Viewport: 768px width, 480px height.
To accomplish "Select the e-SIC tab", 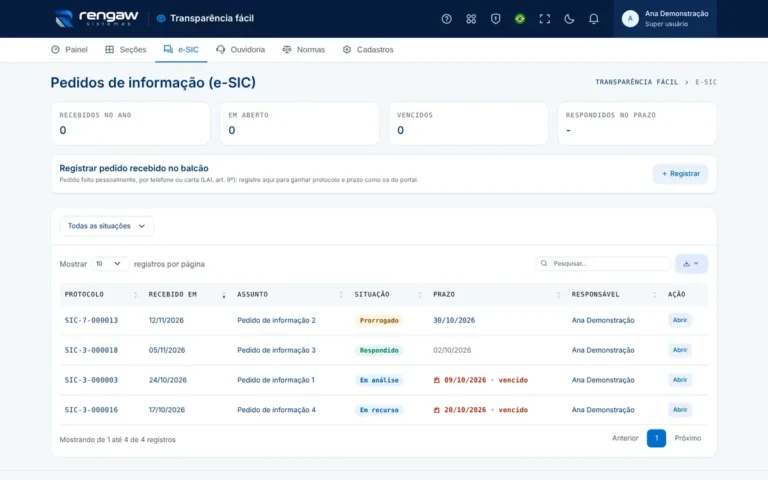I will coord(181,49).
